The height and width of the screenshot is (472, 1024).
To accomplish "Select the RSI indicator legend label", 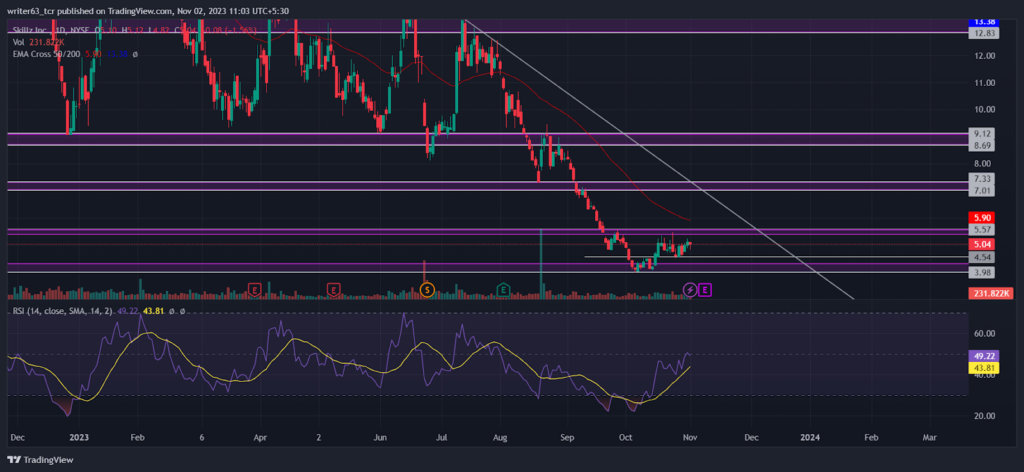I will point(61,311).
